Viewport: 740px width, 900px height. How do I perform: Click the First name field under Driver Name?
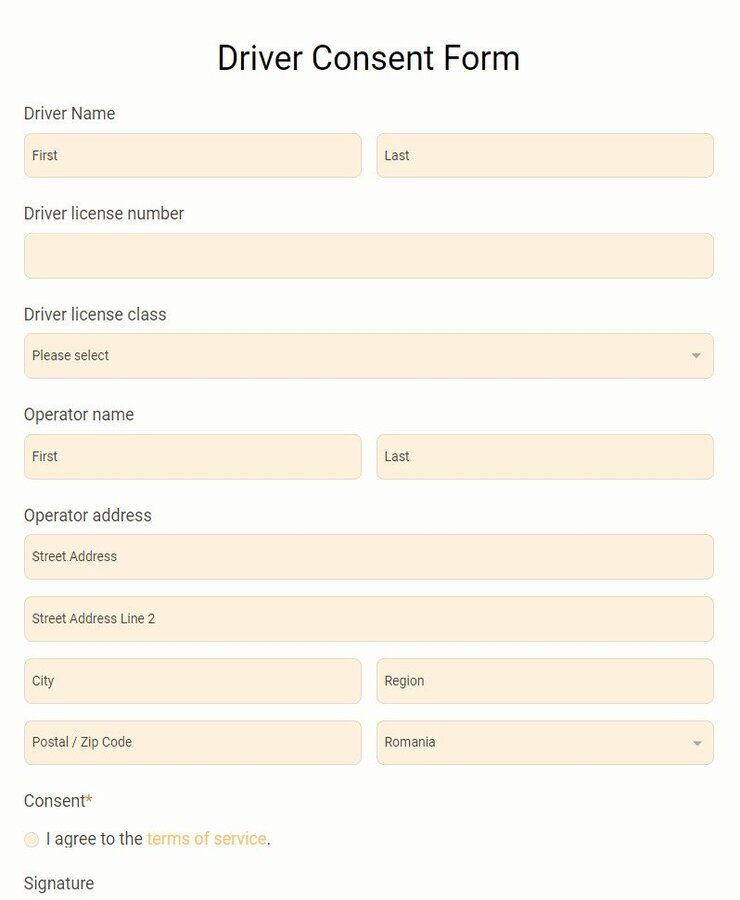(x=192, y=155)
